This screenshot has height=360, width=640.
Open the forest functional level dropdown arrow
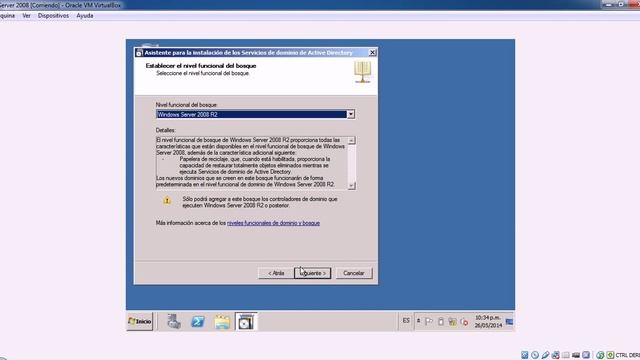tap(351, 114)
